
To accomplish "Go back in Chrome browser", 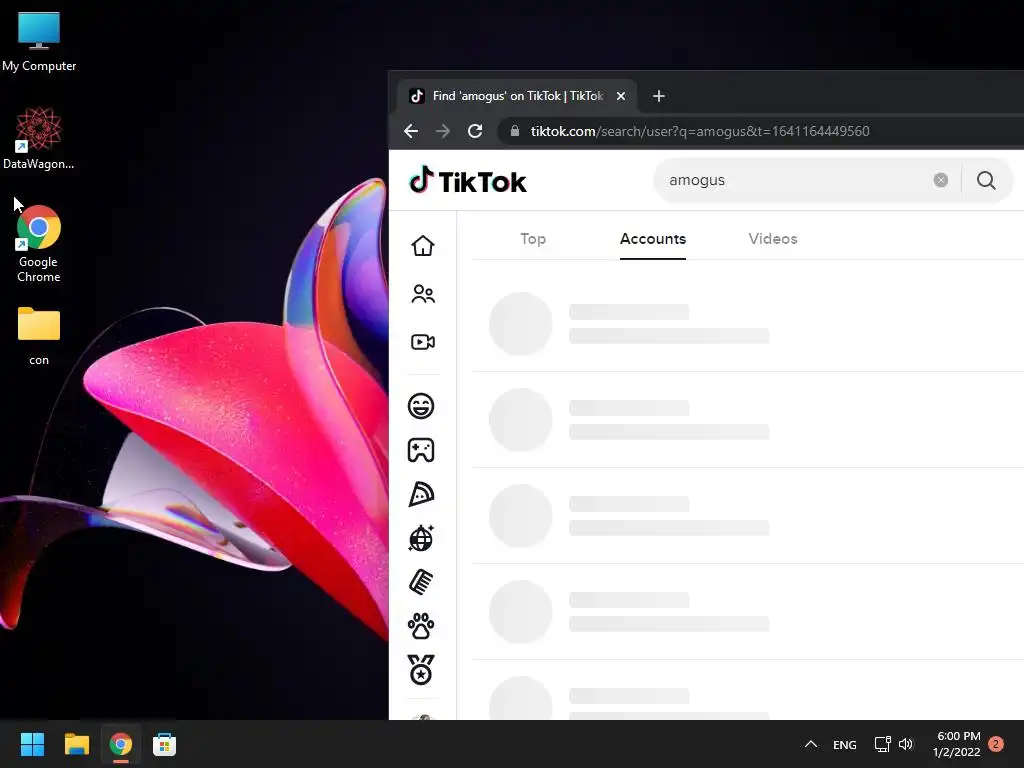I will 411,131.
